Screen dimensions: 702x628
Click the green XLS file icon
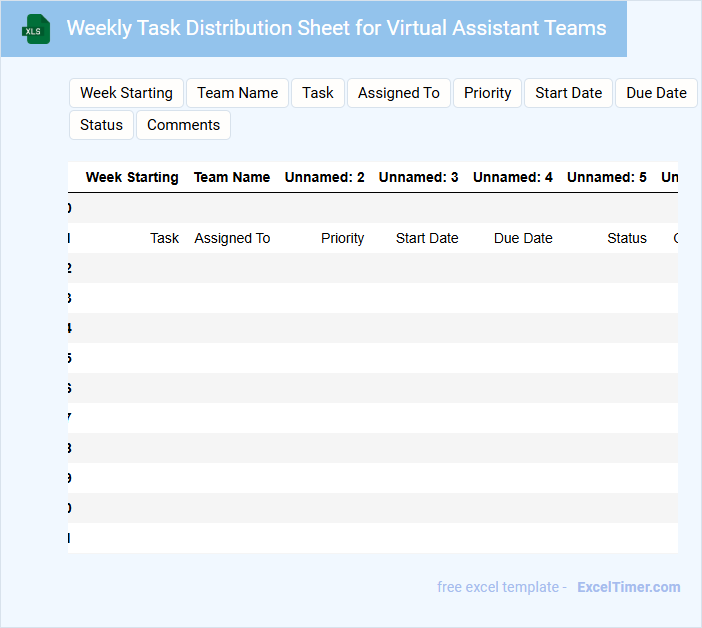click(36, 29)
